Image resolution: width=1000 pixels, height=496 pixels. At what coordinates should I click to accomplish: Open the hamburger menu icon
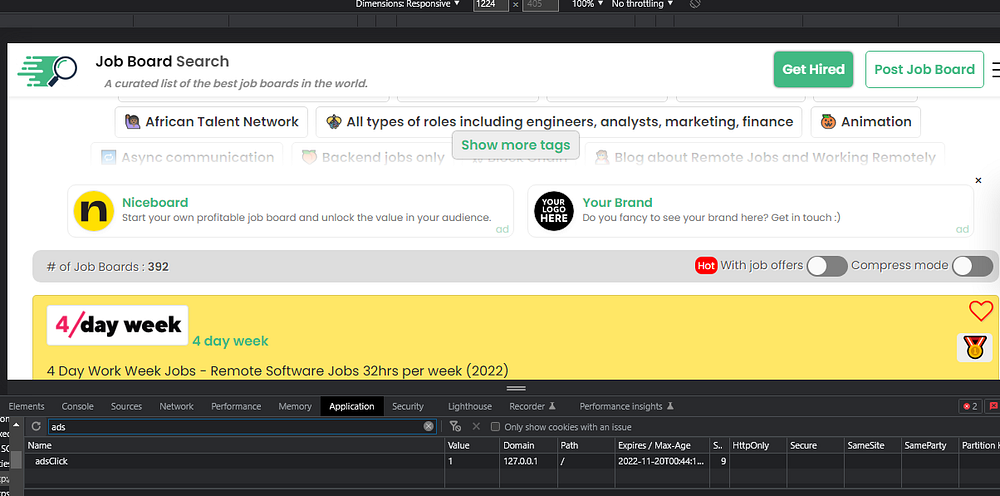tap(996, 69)
